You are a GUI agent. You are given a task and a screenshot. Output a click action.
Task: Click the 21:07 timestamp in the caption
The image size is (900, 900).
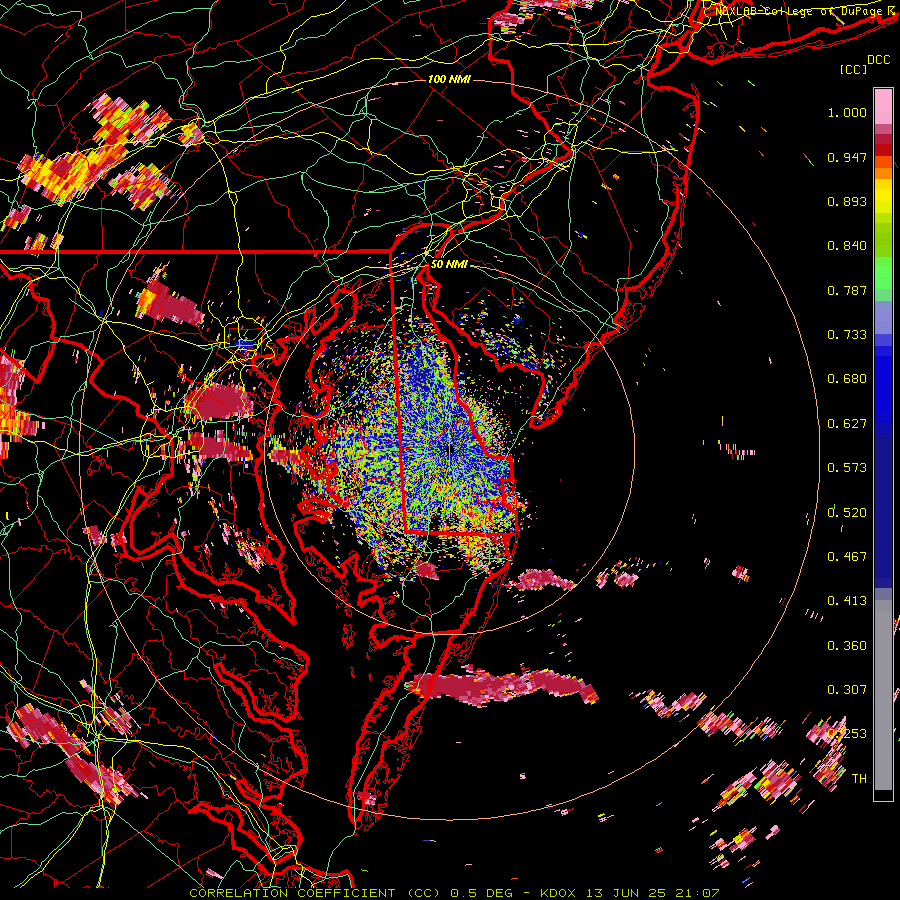coord(697,893)
